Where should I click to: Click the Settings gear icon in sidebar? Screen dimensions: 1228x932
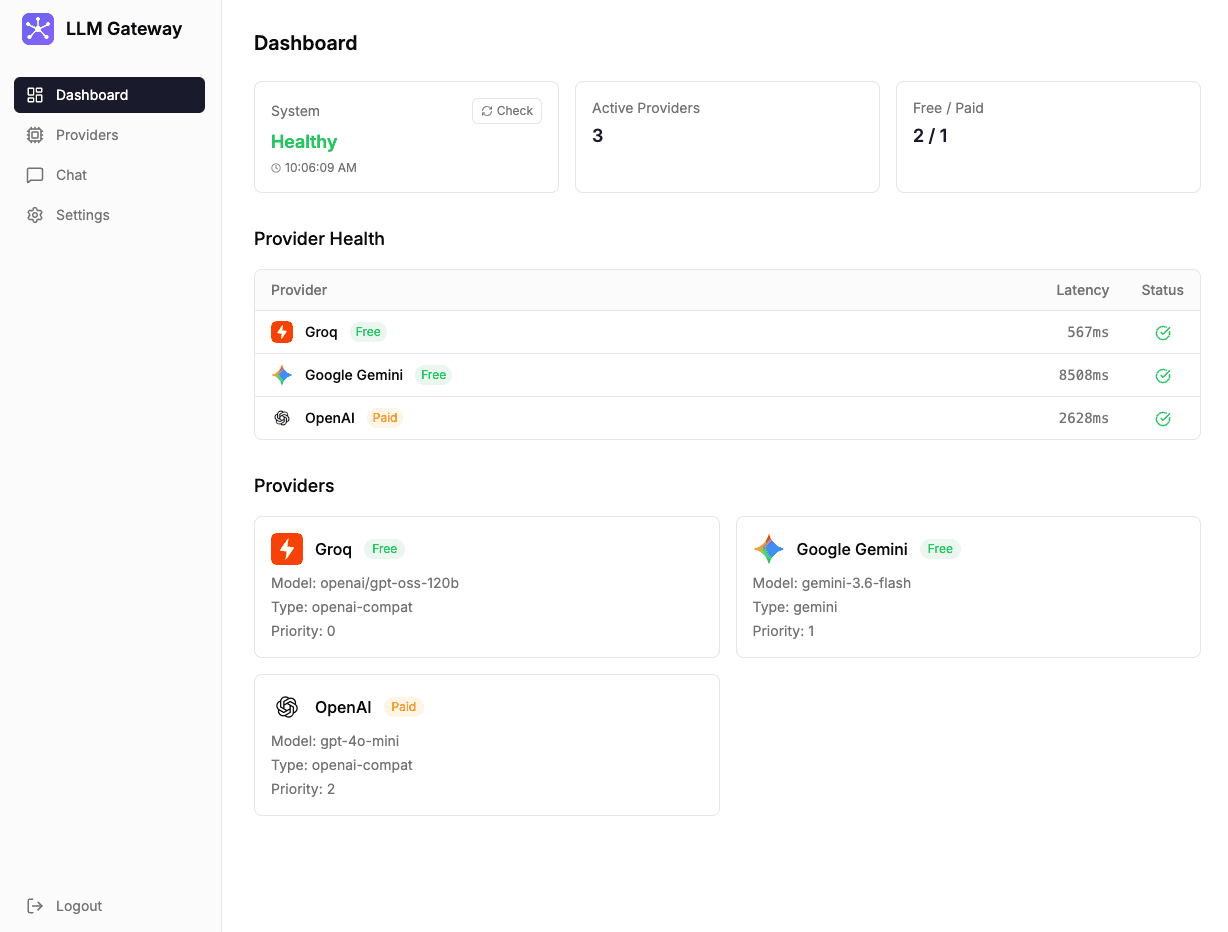point(35,215)
